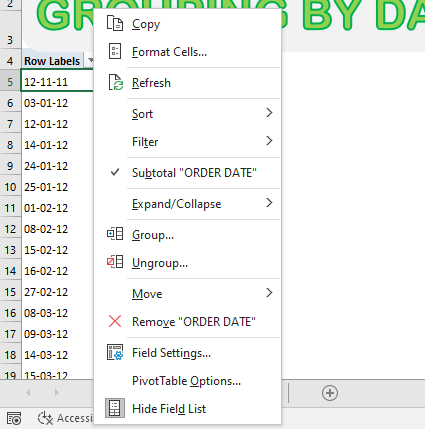
Task: Open the Row Labels filter dropdown
Action: [x=89, y=61]
